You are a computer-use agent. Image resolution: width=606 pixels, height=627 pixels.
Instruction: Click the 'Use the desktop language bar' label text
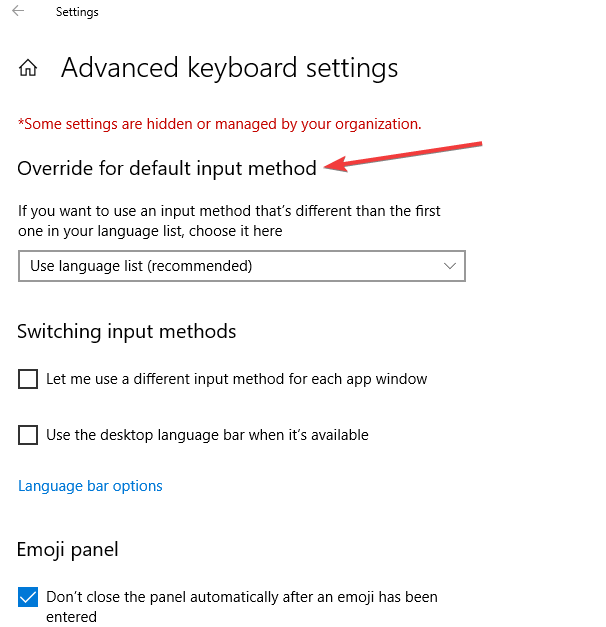pyautogui.click(x=207, y=435)
